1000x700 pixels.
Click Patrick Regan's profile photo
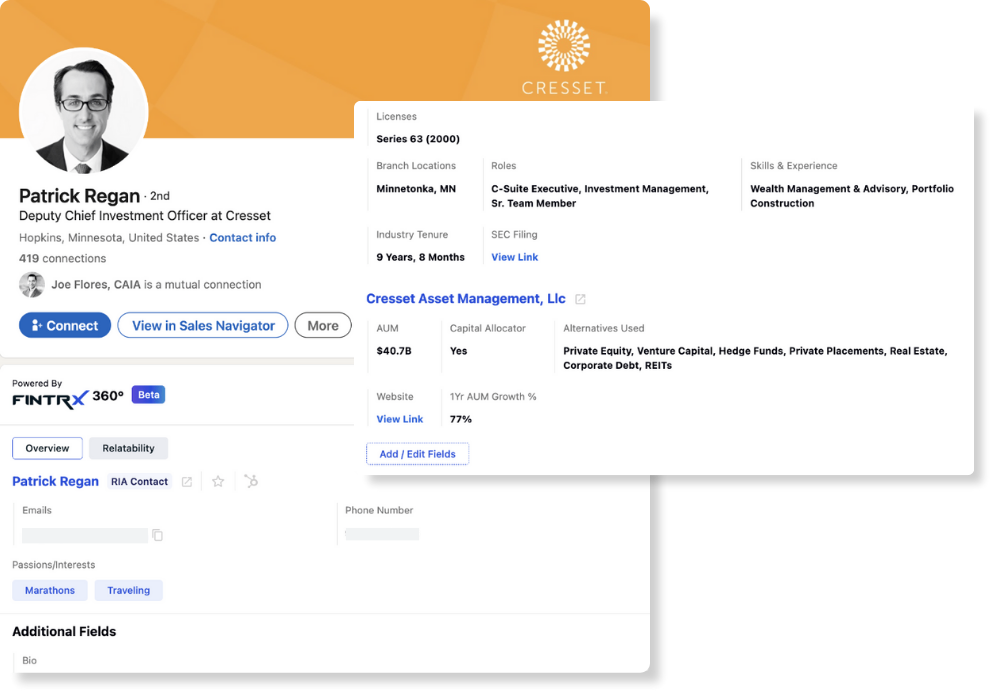(x=84, y=111)
